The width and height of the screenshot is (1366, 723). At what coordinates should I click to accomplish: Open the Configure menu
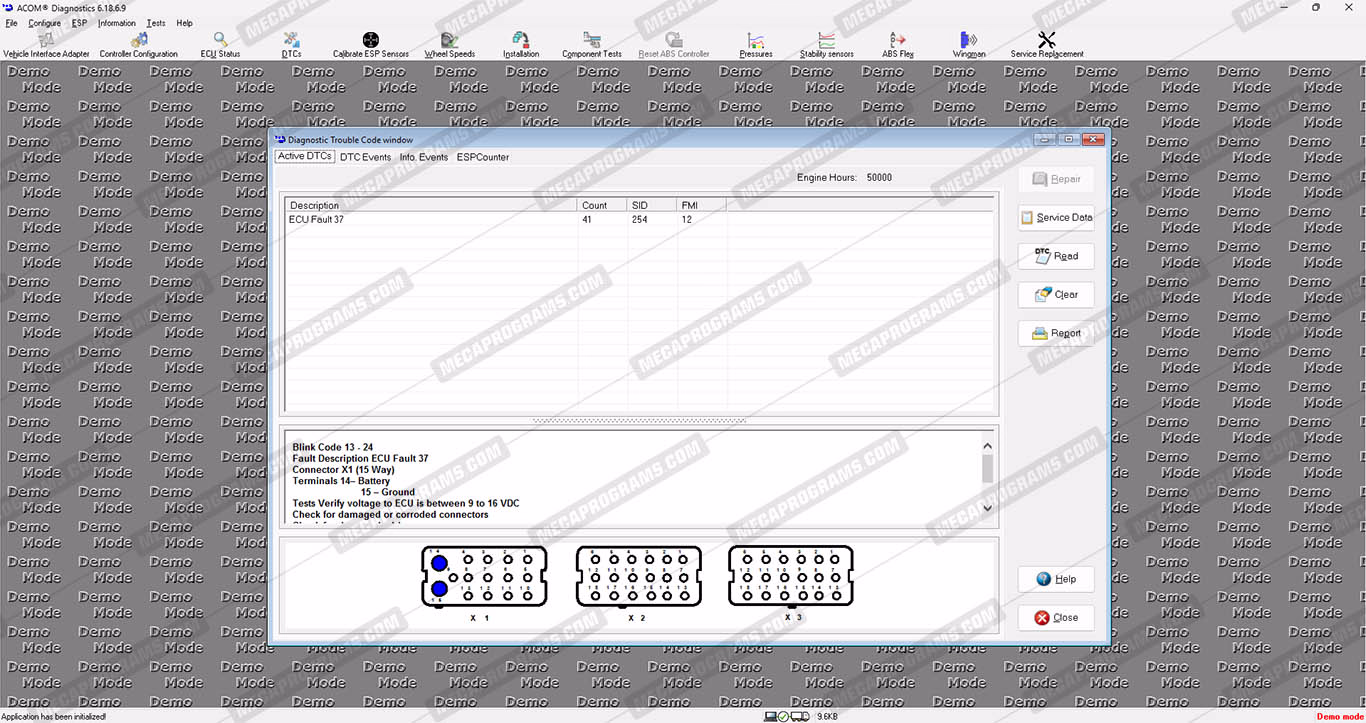coord(44,23)
